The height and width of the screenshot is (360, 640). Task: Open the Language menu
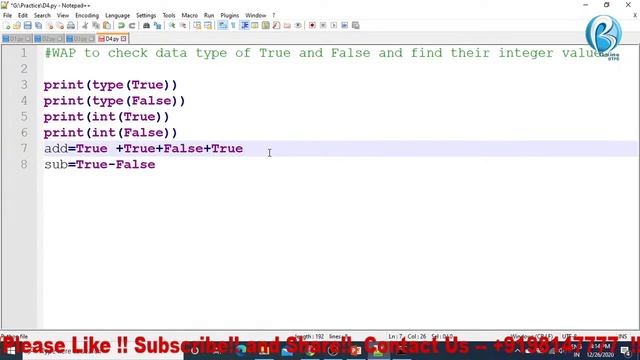[118, 16]
